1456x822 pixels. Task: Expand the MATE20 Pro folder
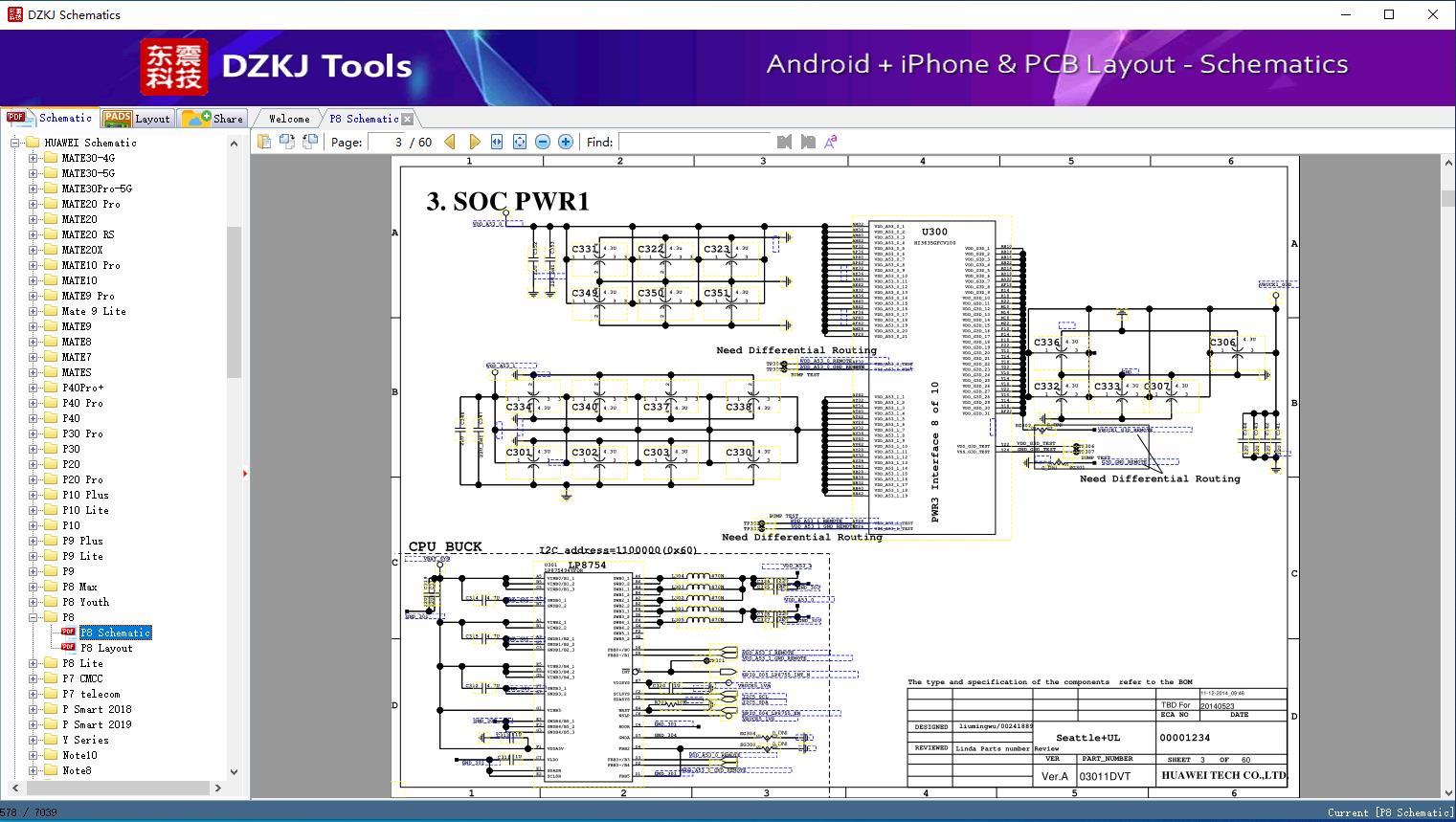[x=34, y=204]
